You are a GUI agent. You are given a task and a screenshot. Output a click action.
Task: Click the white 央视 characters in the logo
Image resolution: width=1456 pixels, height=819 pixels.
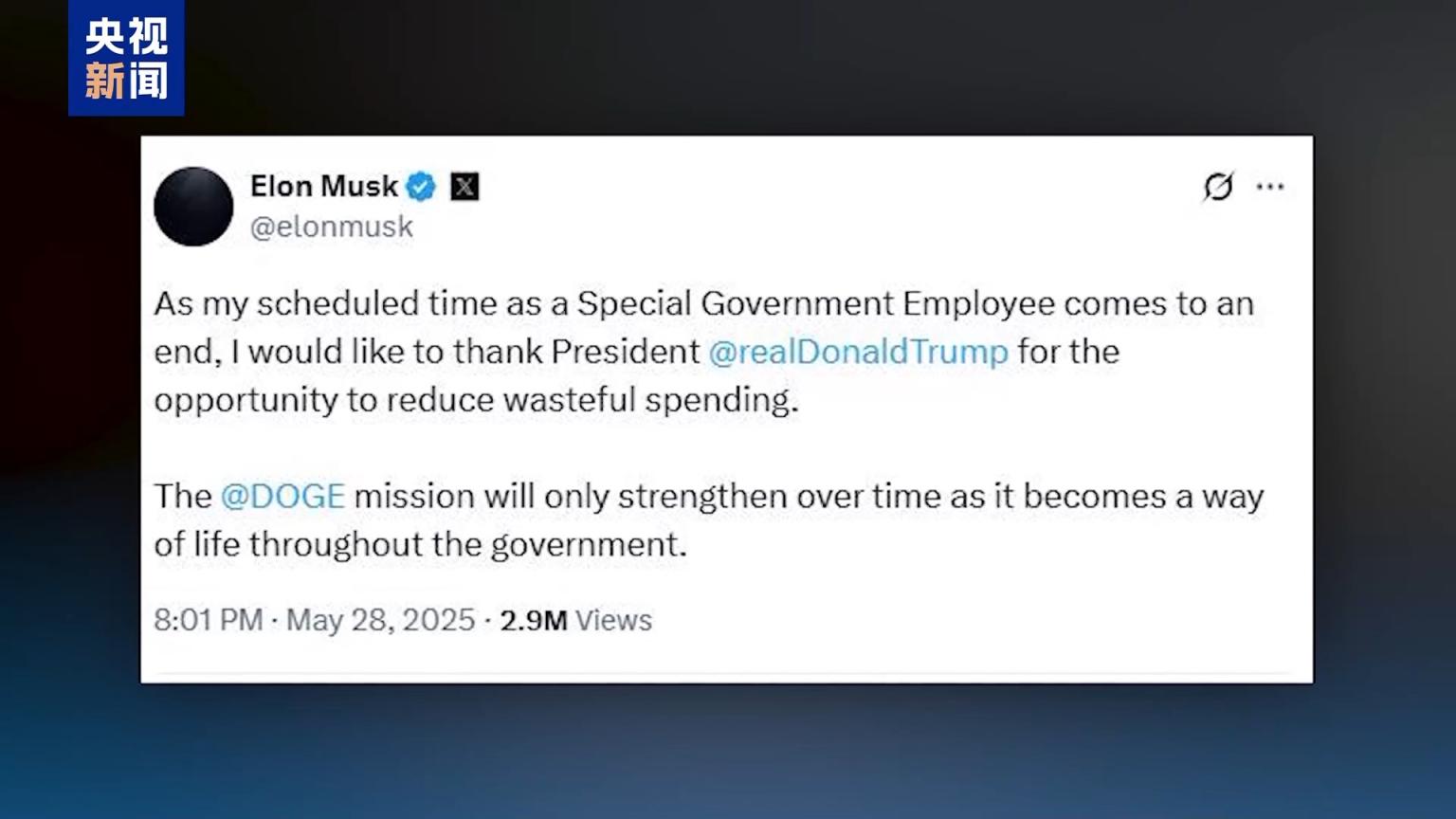click(126, 36)
